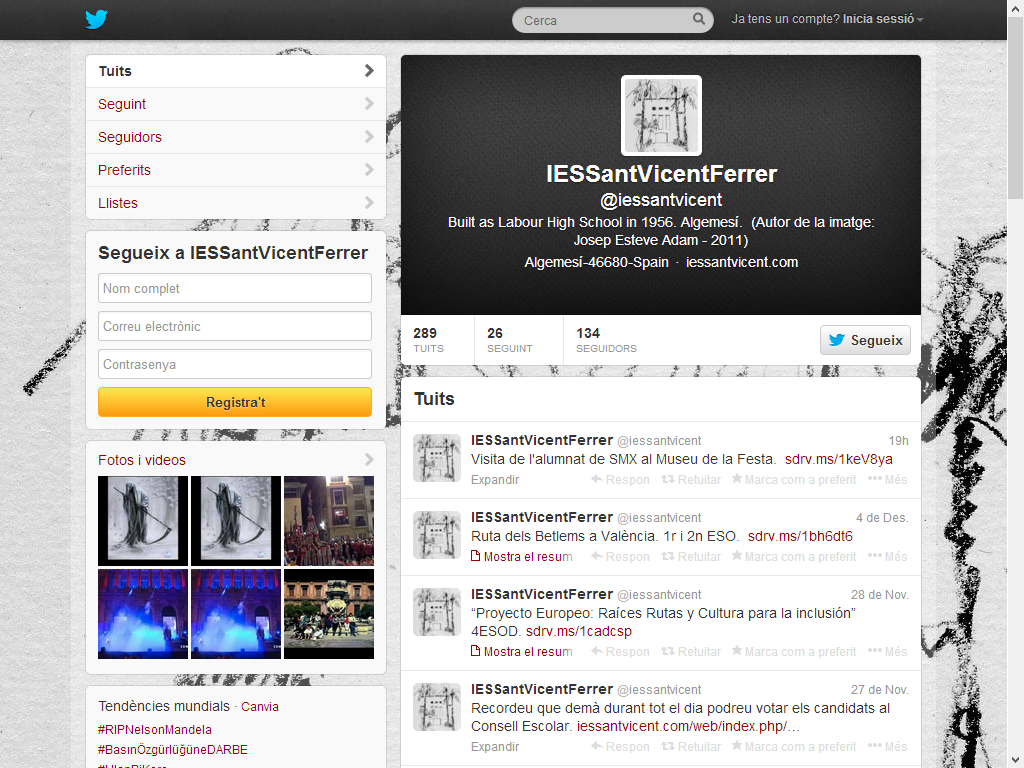Open the Llistes sidebar tab
The height and width of the screenshot is (768, 1024).
(236, 203)
